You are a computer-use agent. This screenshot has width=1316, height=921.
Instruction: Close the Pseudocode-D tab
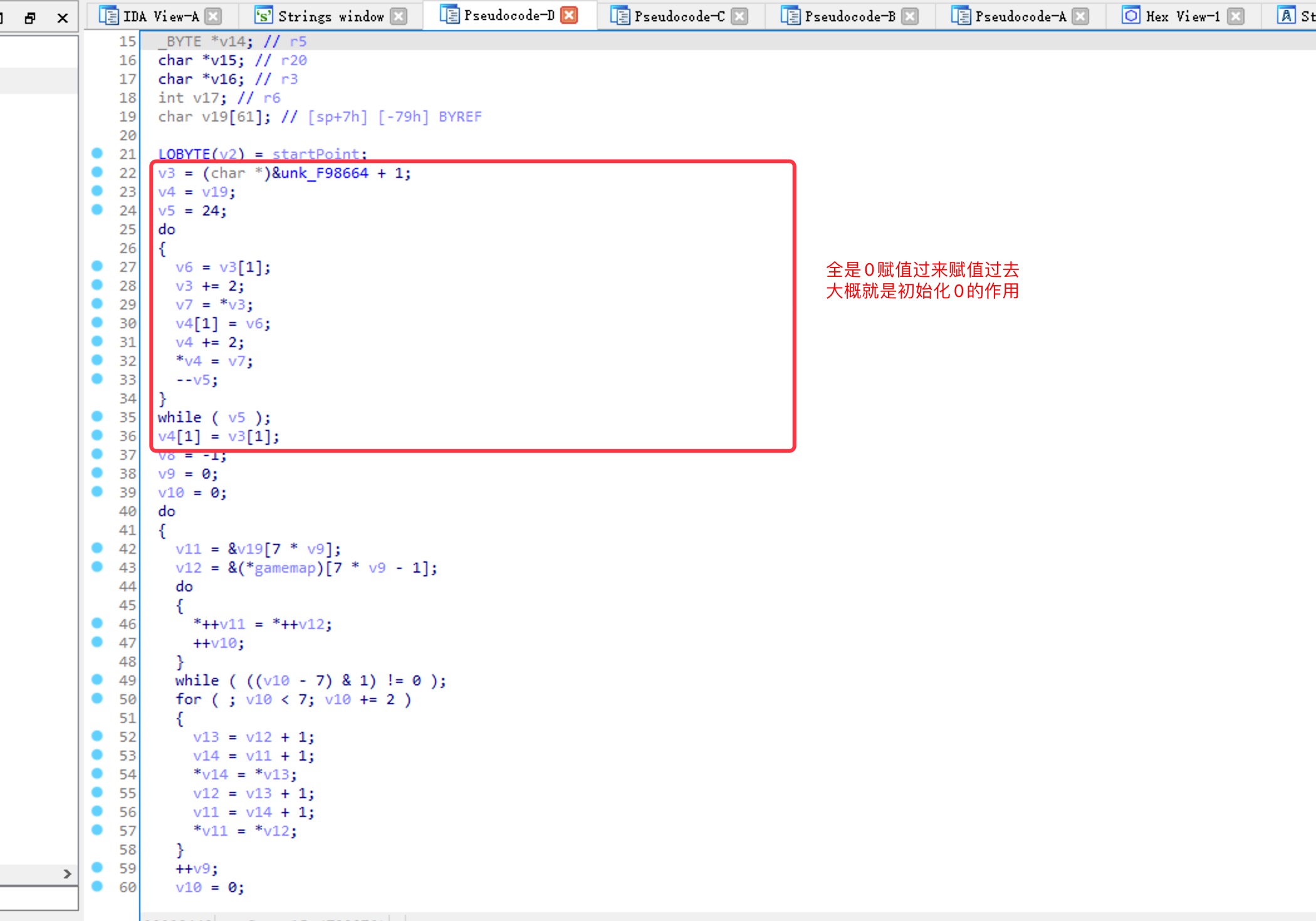[x=569, y=15]
